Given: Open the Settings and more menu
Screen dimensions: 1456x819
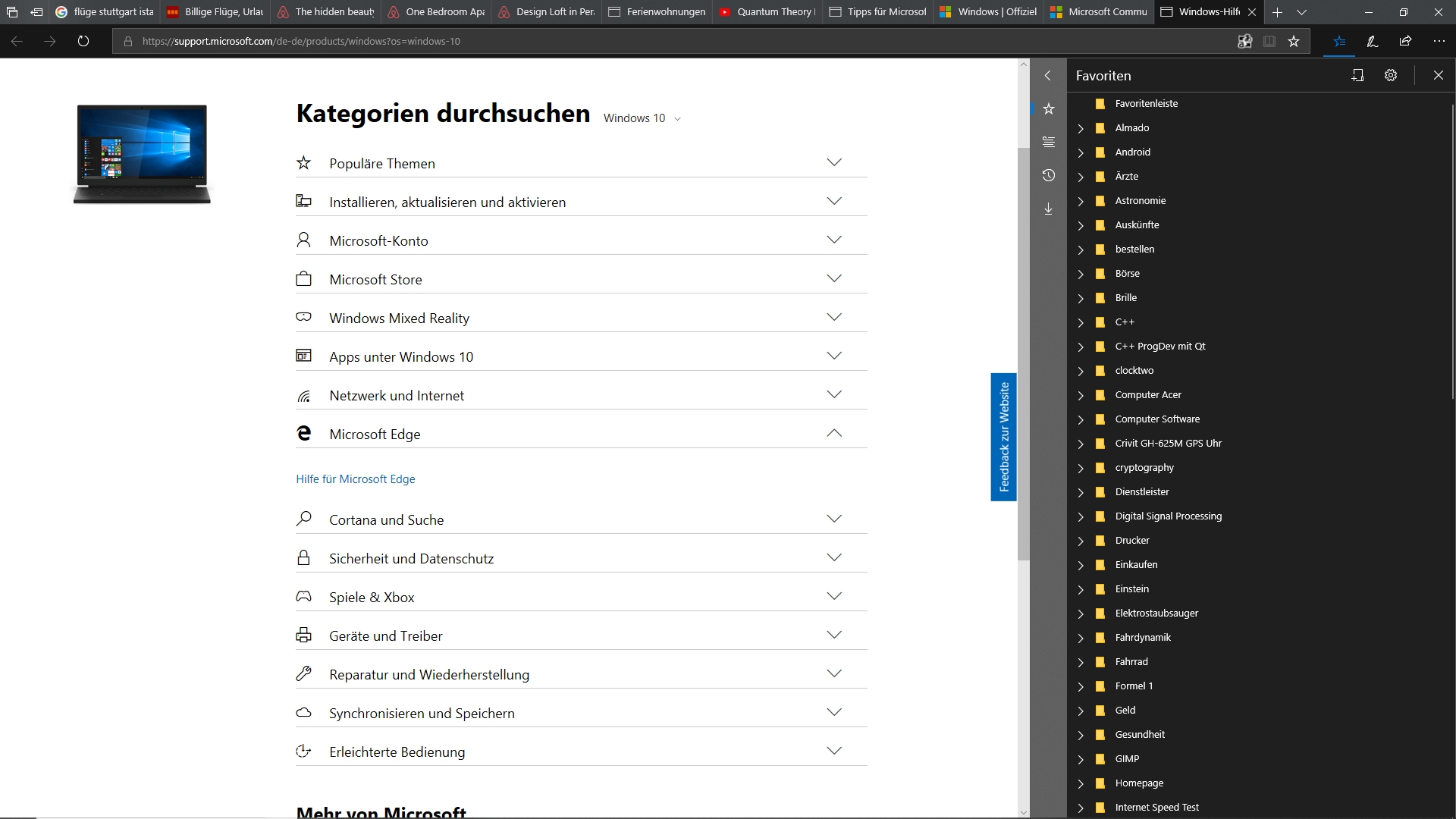Looking at the screenshot, I should (1439, 41).
